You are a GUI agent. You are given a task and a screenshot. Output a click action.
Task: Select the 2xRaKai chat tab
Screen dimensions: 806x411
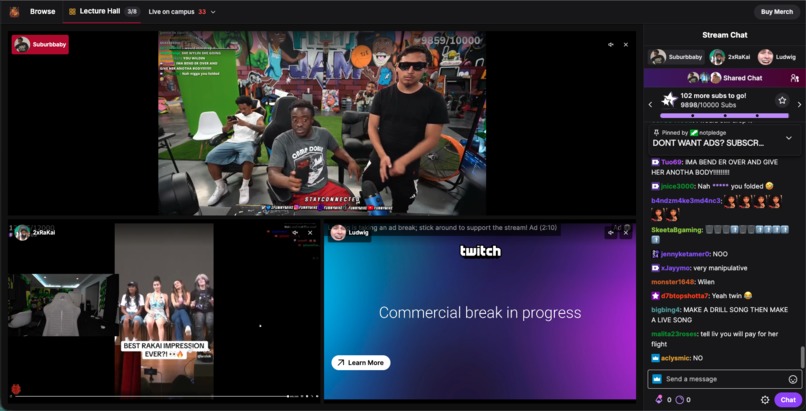[x=729, y=57]
